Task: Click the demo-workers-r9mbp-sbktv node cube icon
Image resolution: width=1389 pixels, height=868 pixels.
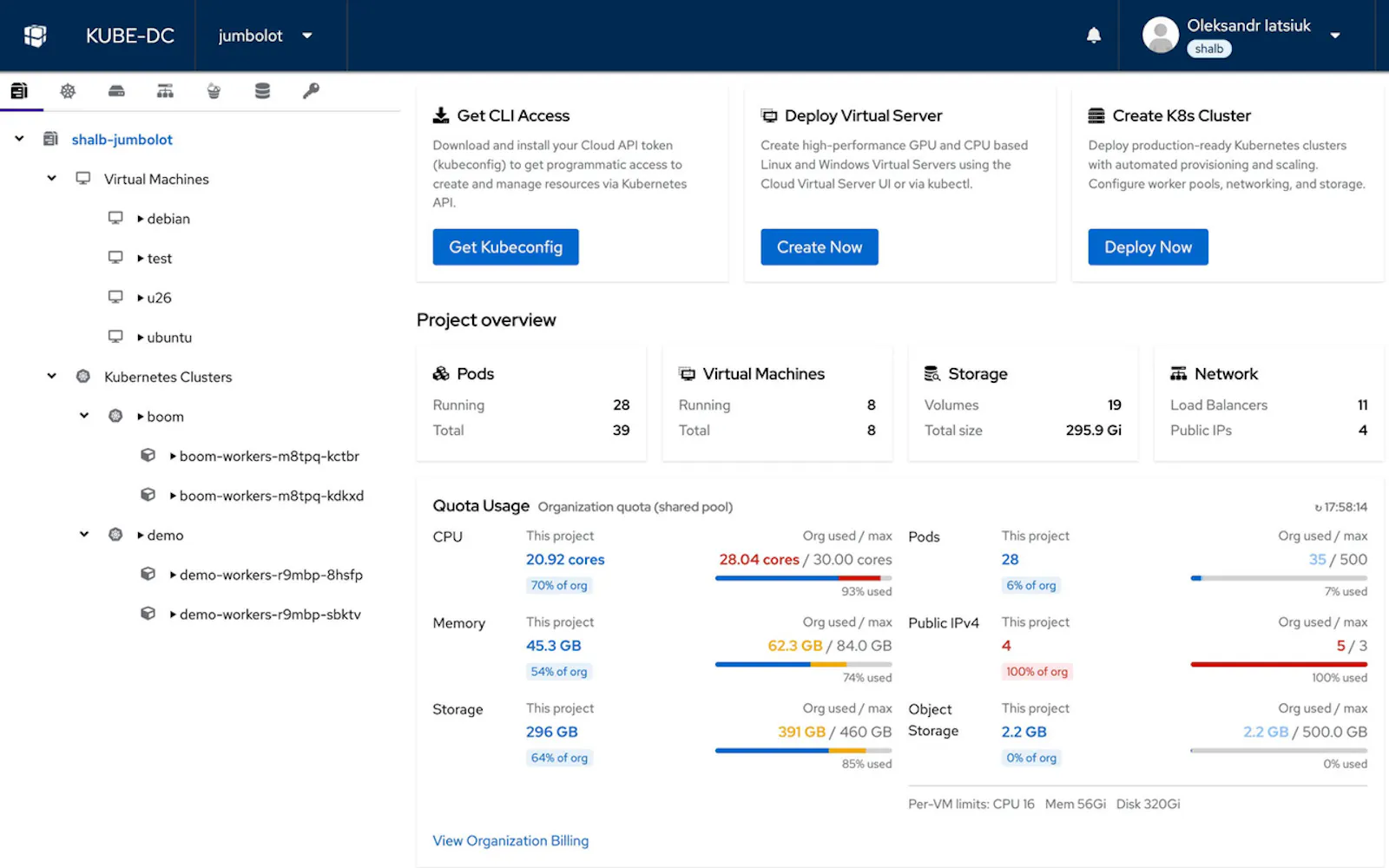Action: tap(148, 614)
